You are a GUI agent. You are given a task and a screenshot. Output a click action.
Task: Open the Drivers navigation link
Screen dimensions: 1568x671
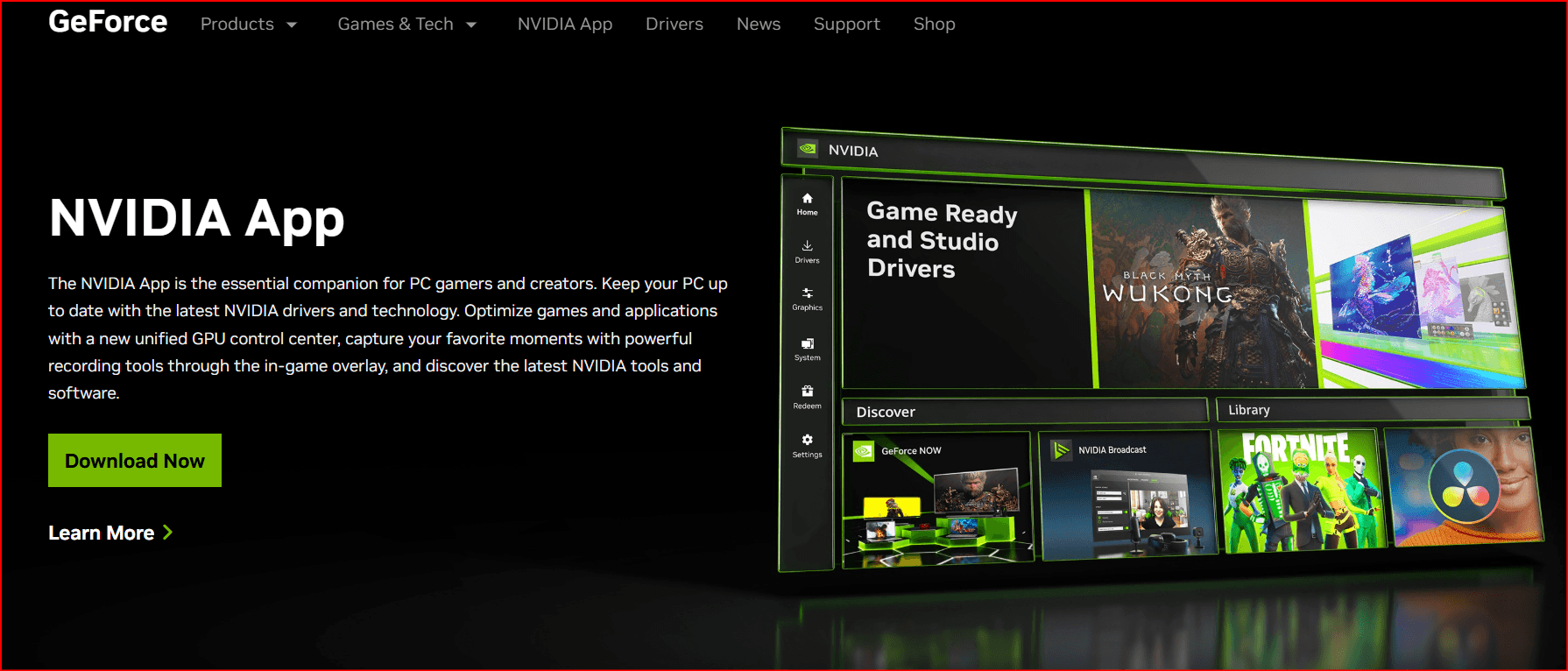pyautogui.click(x=675, y=25)
